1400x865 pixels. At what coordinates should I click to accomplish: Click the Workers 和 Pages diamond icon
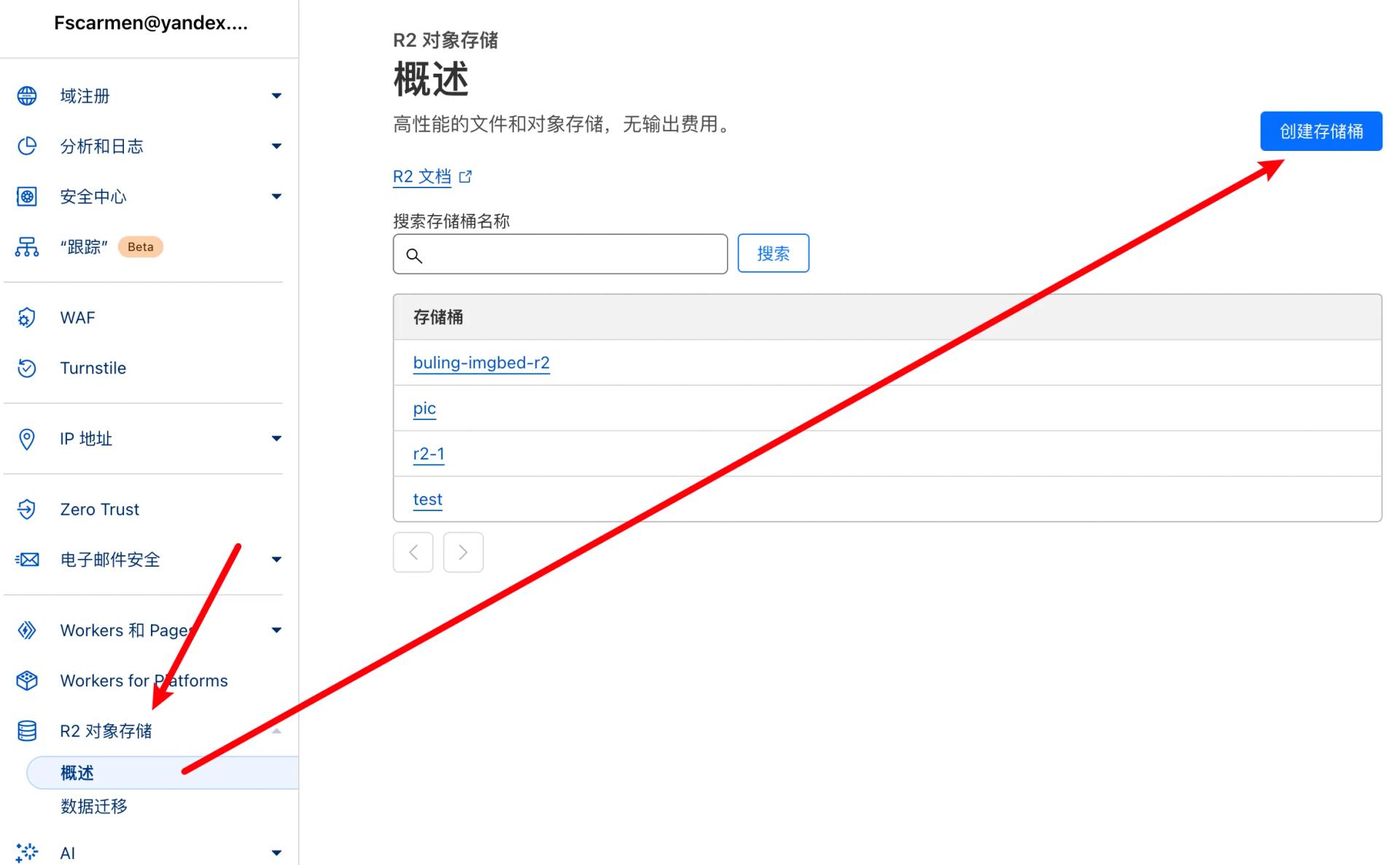27,630
